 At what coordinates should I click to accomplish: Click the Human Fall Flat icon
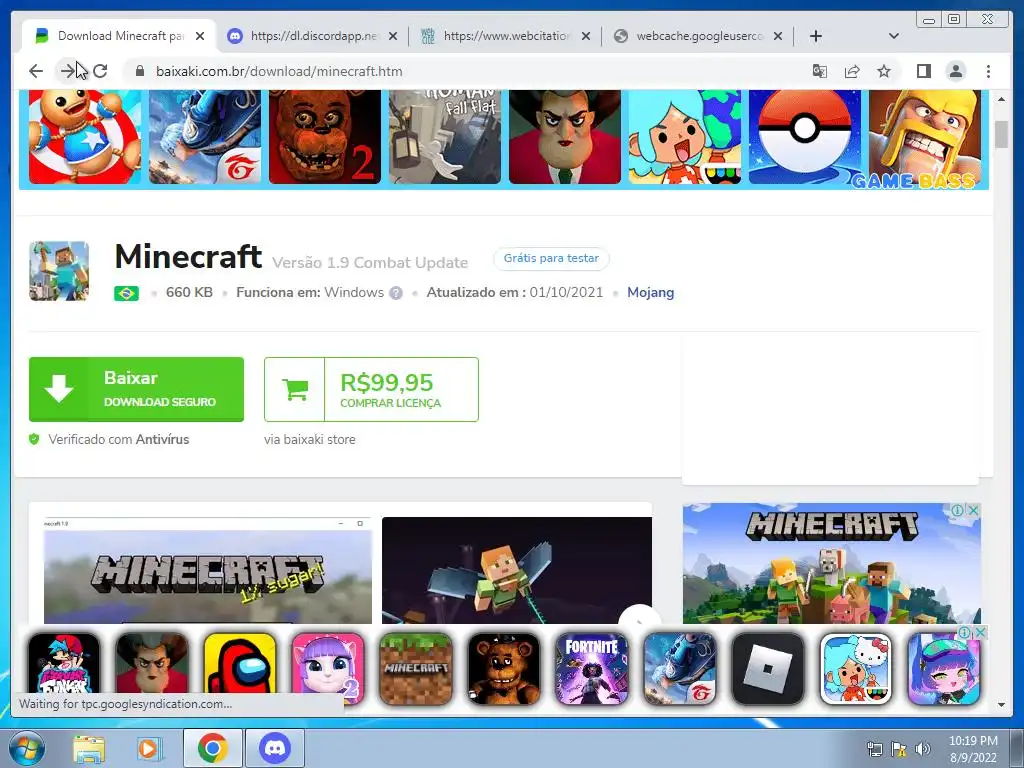tap(445, 137)
